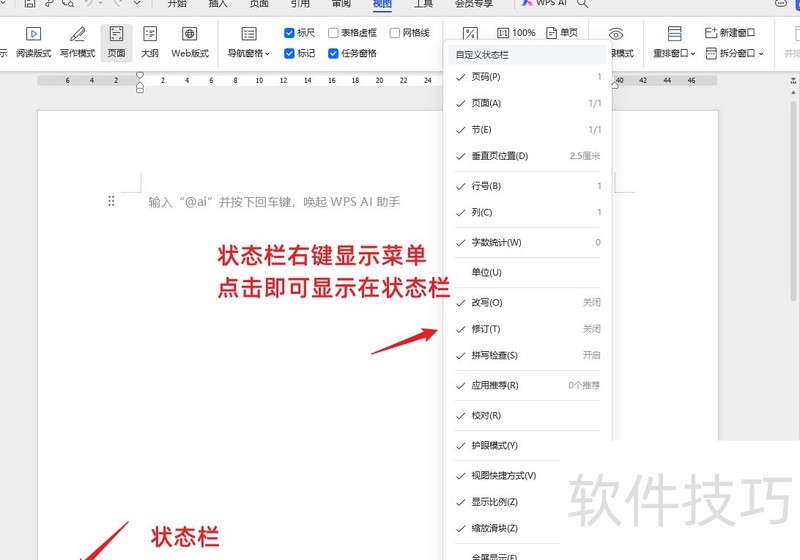Select the Page view icon
Image resolution: width=800 pixels, height=560 pixels.
pos(117,41)
